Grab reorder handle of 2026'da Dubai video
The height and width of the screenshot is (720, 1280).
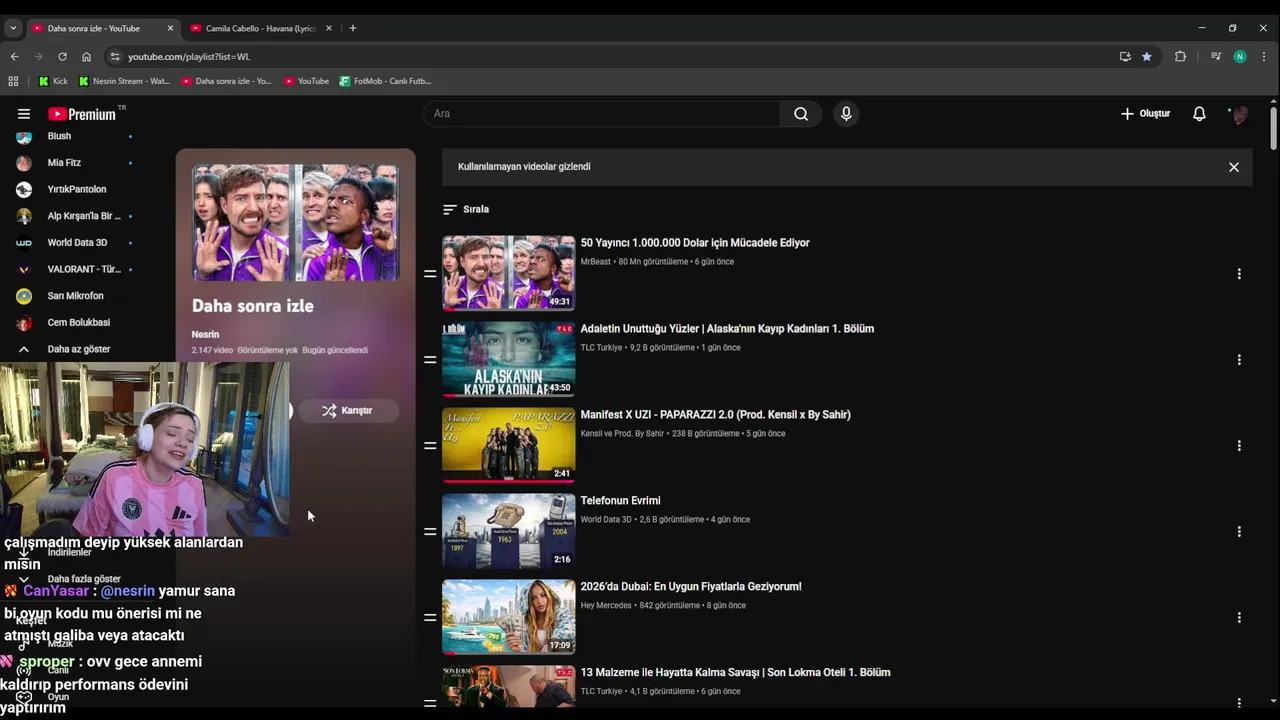430,618
